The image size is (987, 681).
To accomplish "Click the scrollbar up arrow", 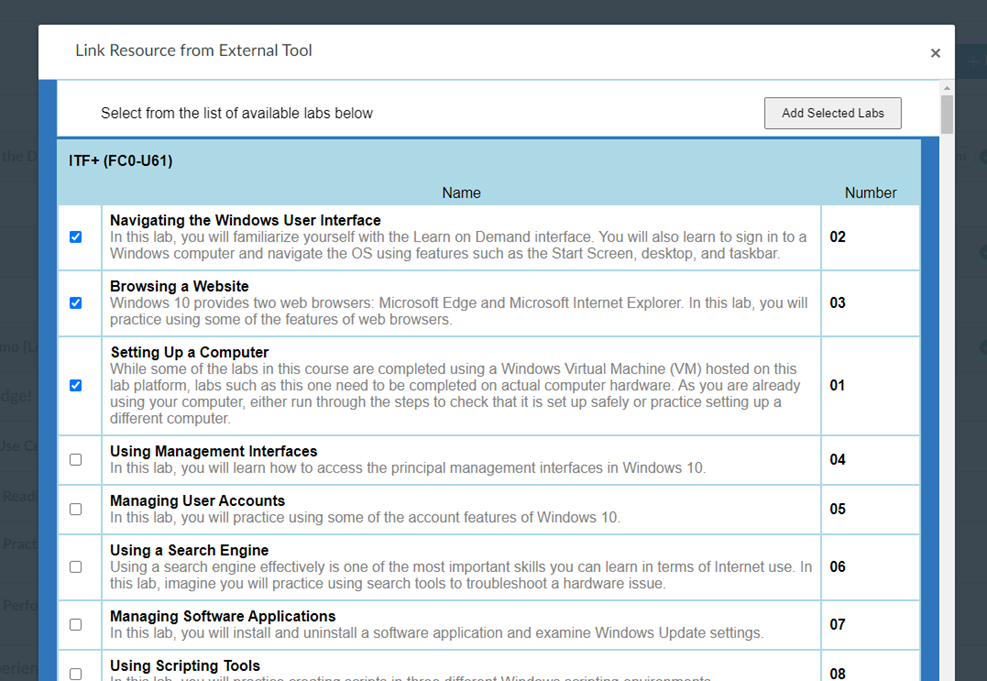I will 947,88.
